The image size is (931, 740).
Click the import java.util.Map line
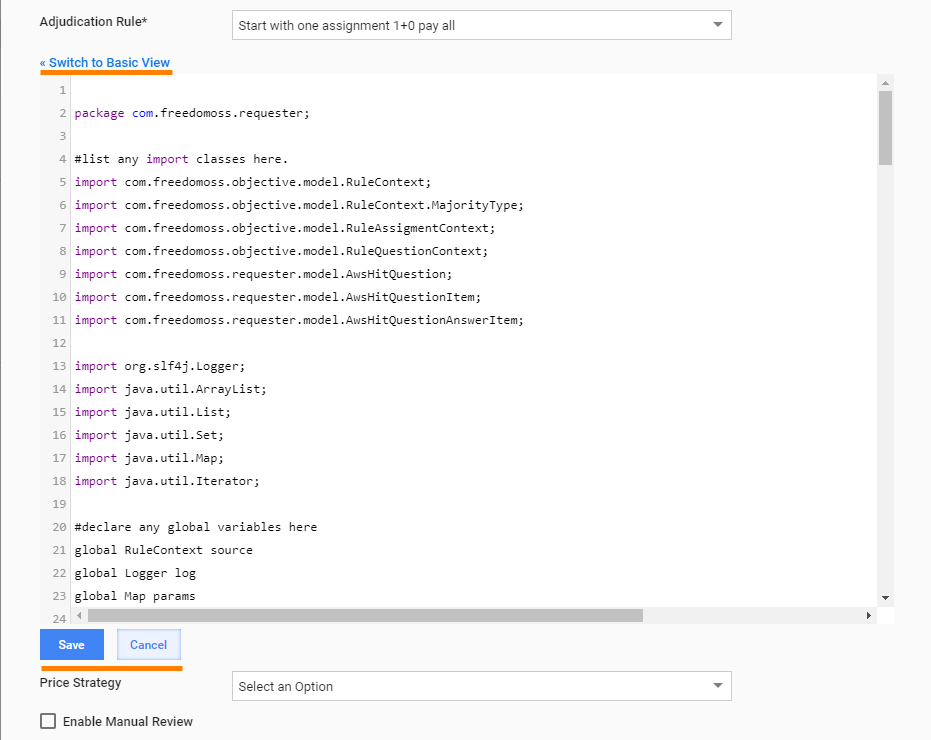pos(149,458)
